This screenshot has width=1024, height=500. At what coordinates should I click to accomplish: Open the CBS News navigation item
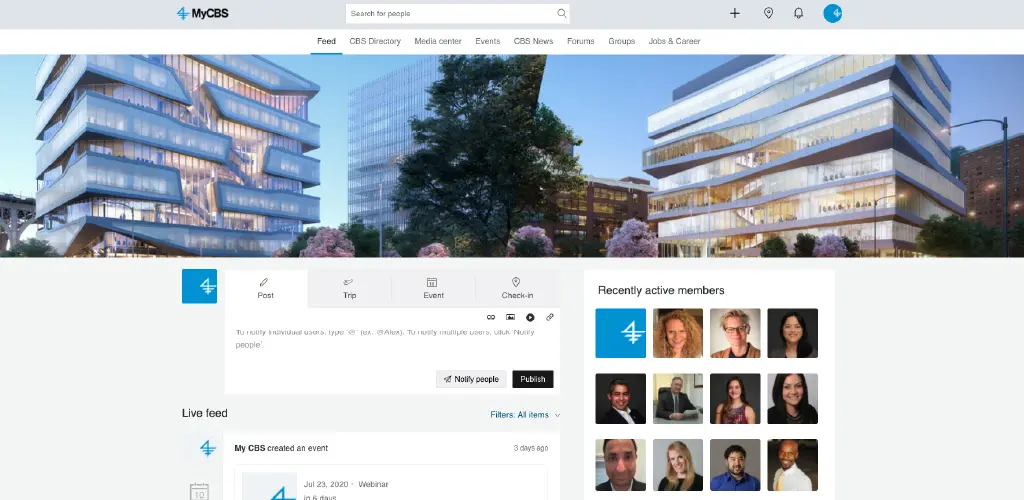[x=534, y=41]
